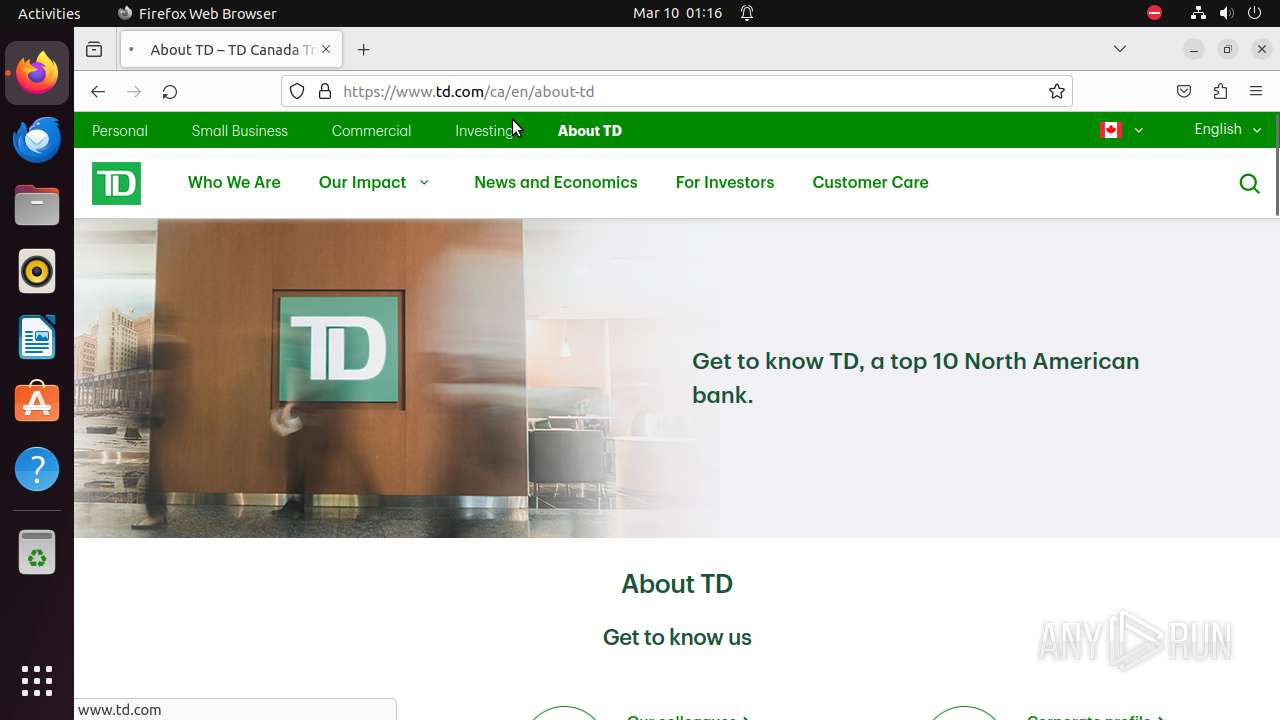Screen dimensions: 1280x720
Task: Open the Files manager in the dock
Action: click(37, 205)
